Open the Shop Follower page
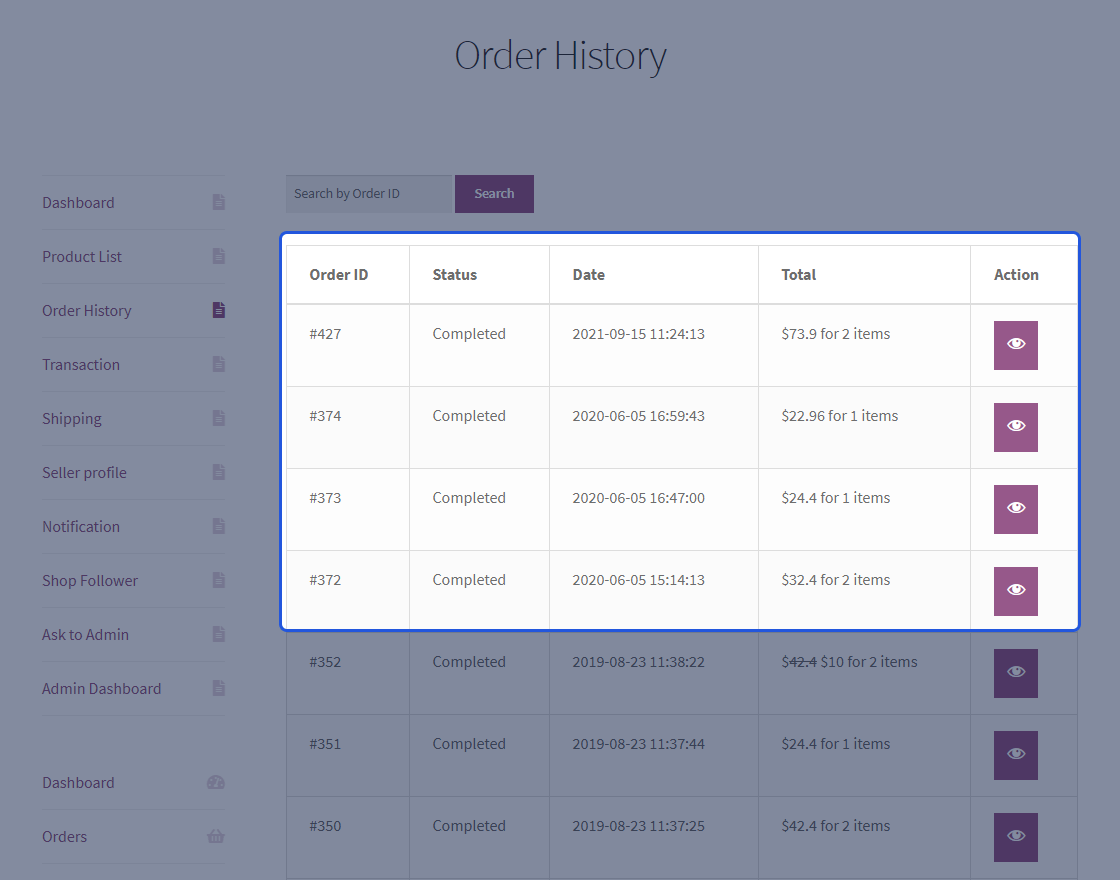This screenshot has height=880, width=1120. tap(90, 580)
